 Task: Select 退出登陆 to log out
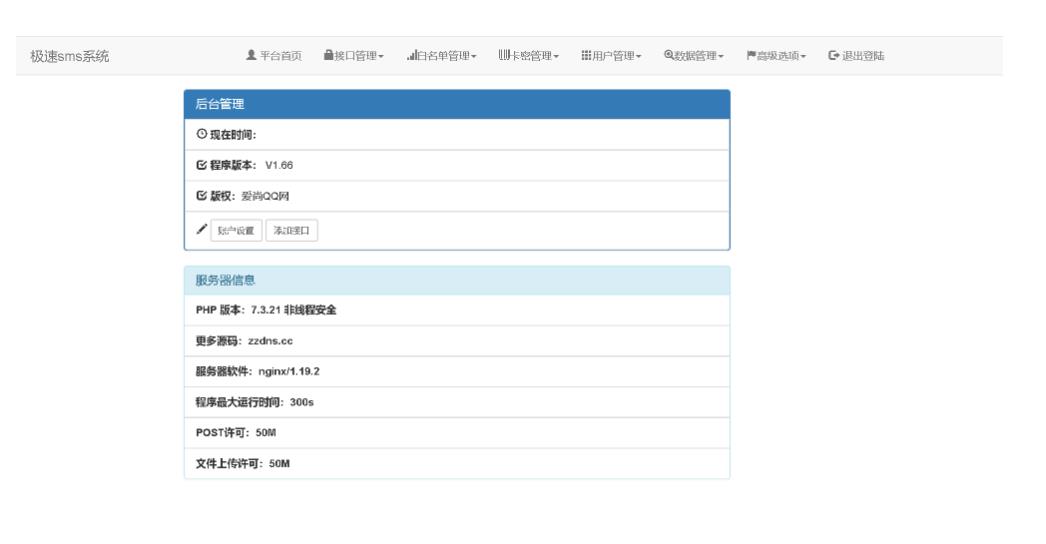tap(856, 55)
